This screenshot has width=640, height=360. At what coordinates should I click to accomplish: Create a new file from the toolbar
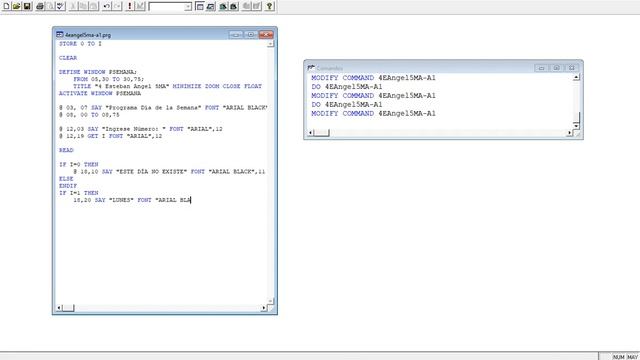(x=6, y=6)
